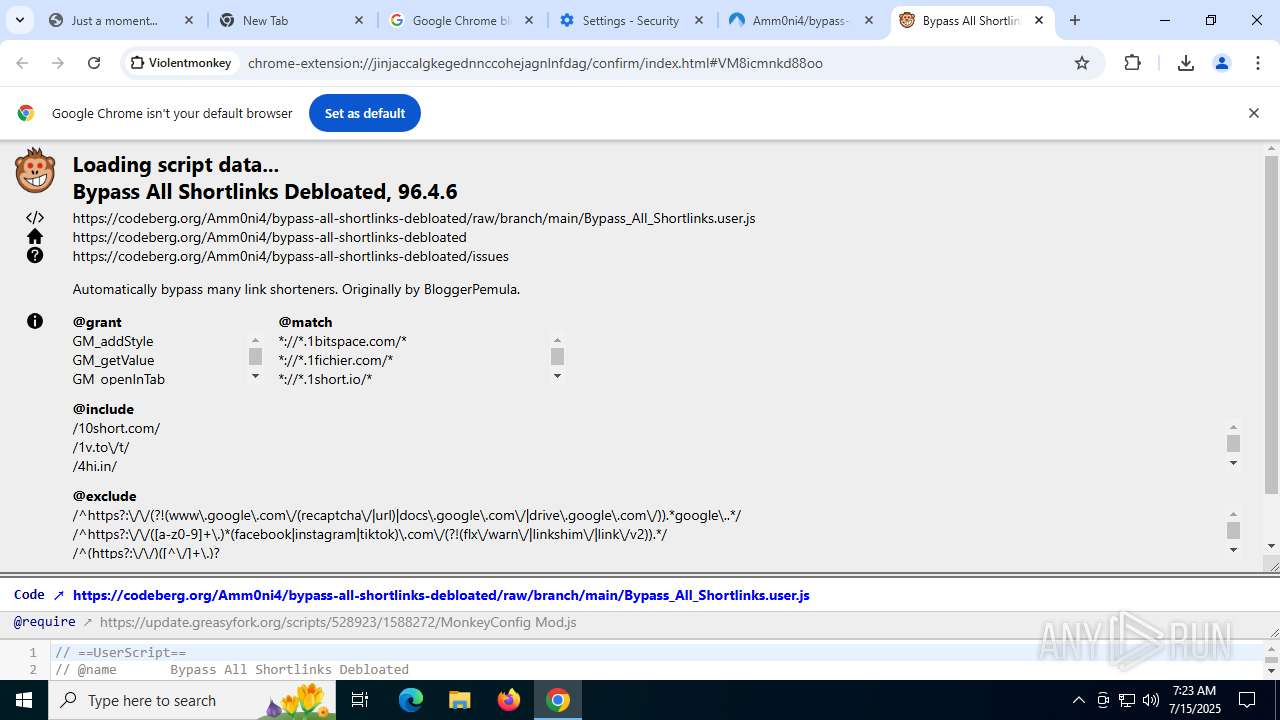
Task: Show hidden system tray icons
Action: point(1078,700)
